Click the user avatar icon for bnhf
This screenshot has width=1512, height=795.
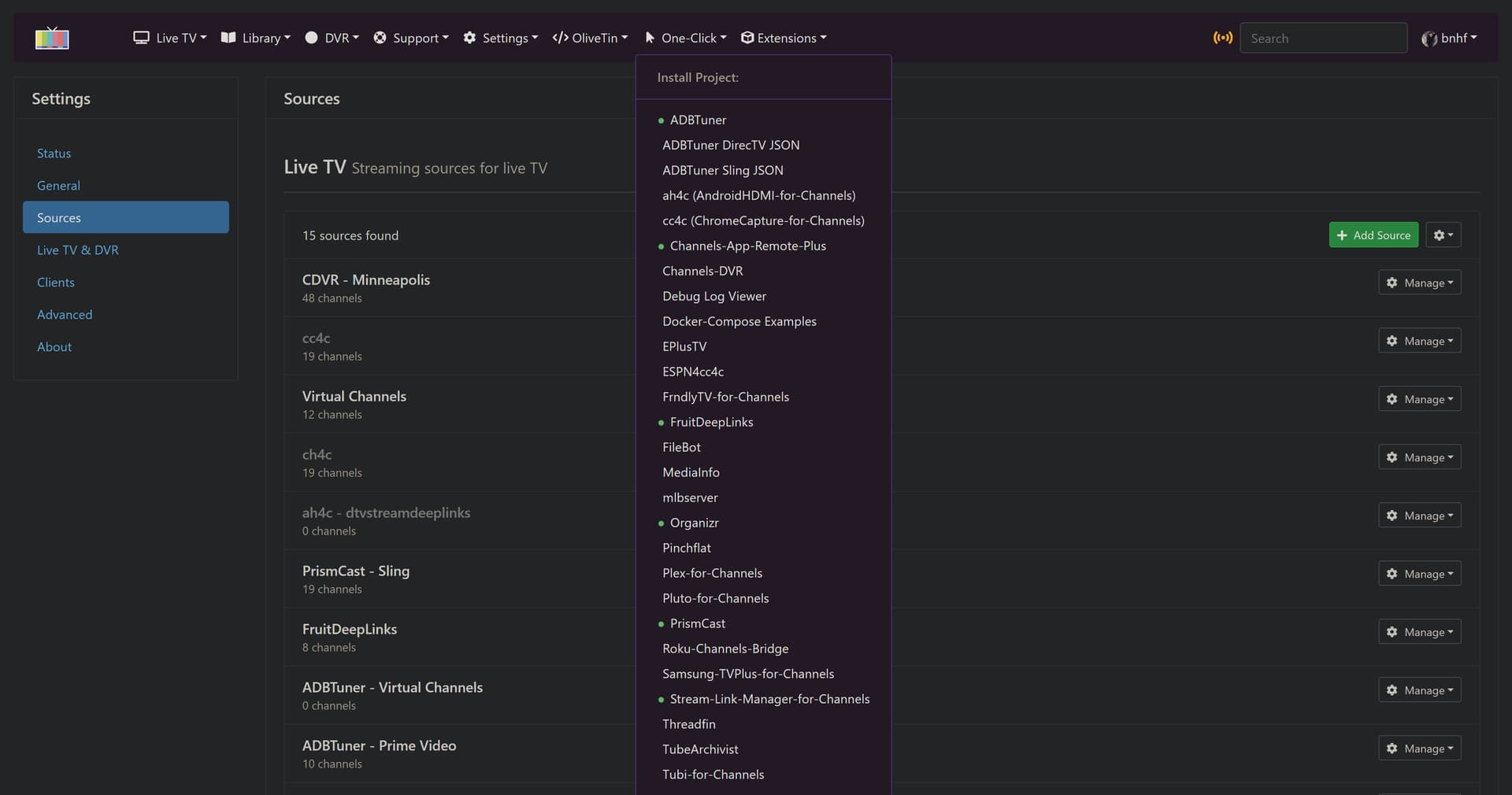pyautogui.click(x=1429, y=39)
